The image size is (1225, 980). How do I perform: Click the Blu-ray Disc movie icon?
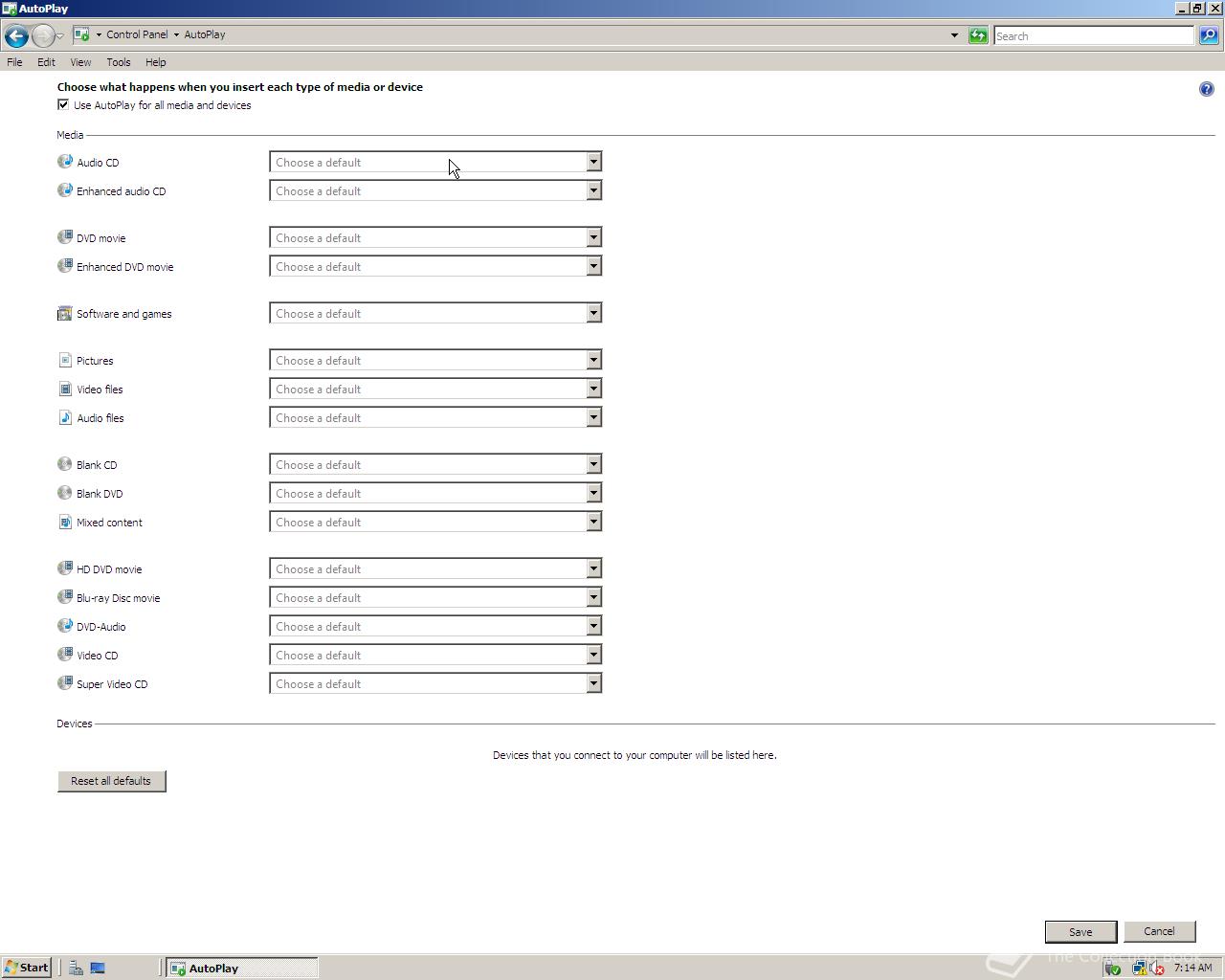pyautogui.click(x=65, y=597)
